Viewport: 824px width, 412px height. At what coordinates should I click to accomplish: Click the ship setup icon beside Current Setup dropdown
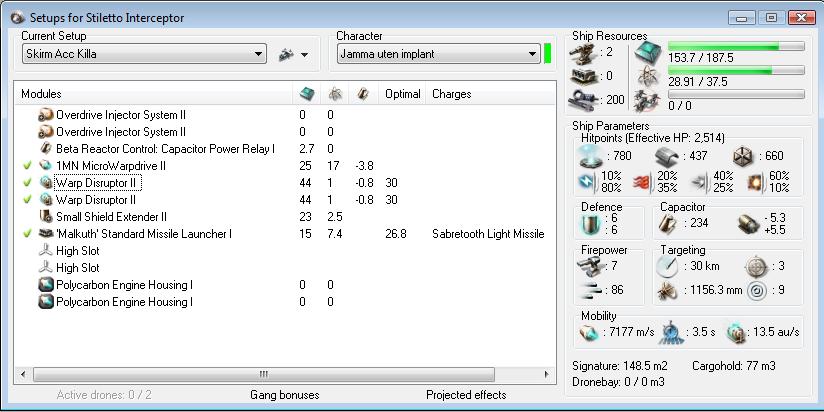point(286,54)
